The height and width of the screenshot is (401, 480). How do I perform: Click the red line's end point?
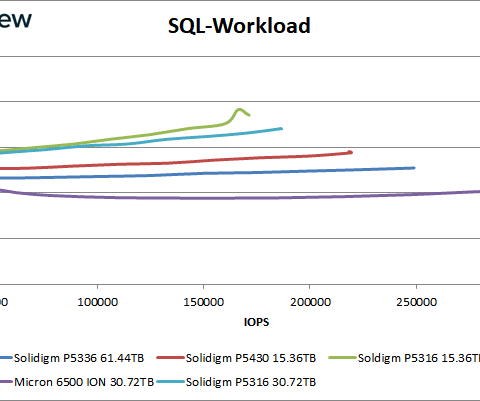350,152
